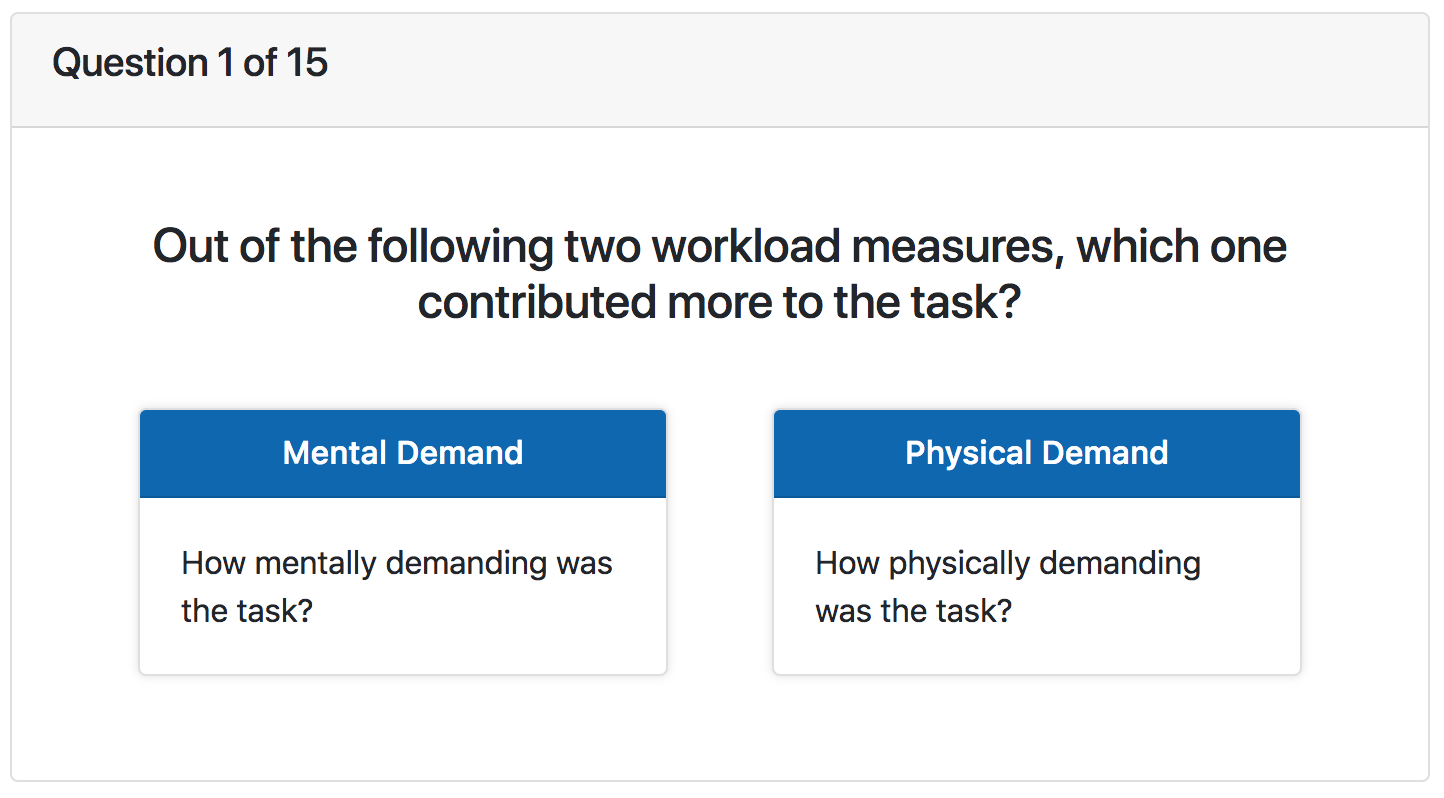
Task: Click the "Question 1 of 15" heading
Action: pyautogui.click(x=190, y=63)
